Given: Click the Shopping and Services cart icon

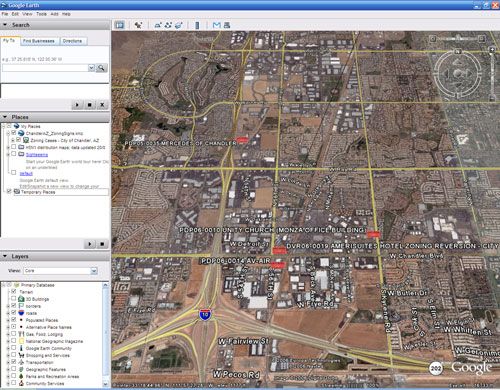Looking at the screenshot, I should coord(21,355).
